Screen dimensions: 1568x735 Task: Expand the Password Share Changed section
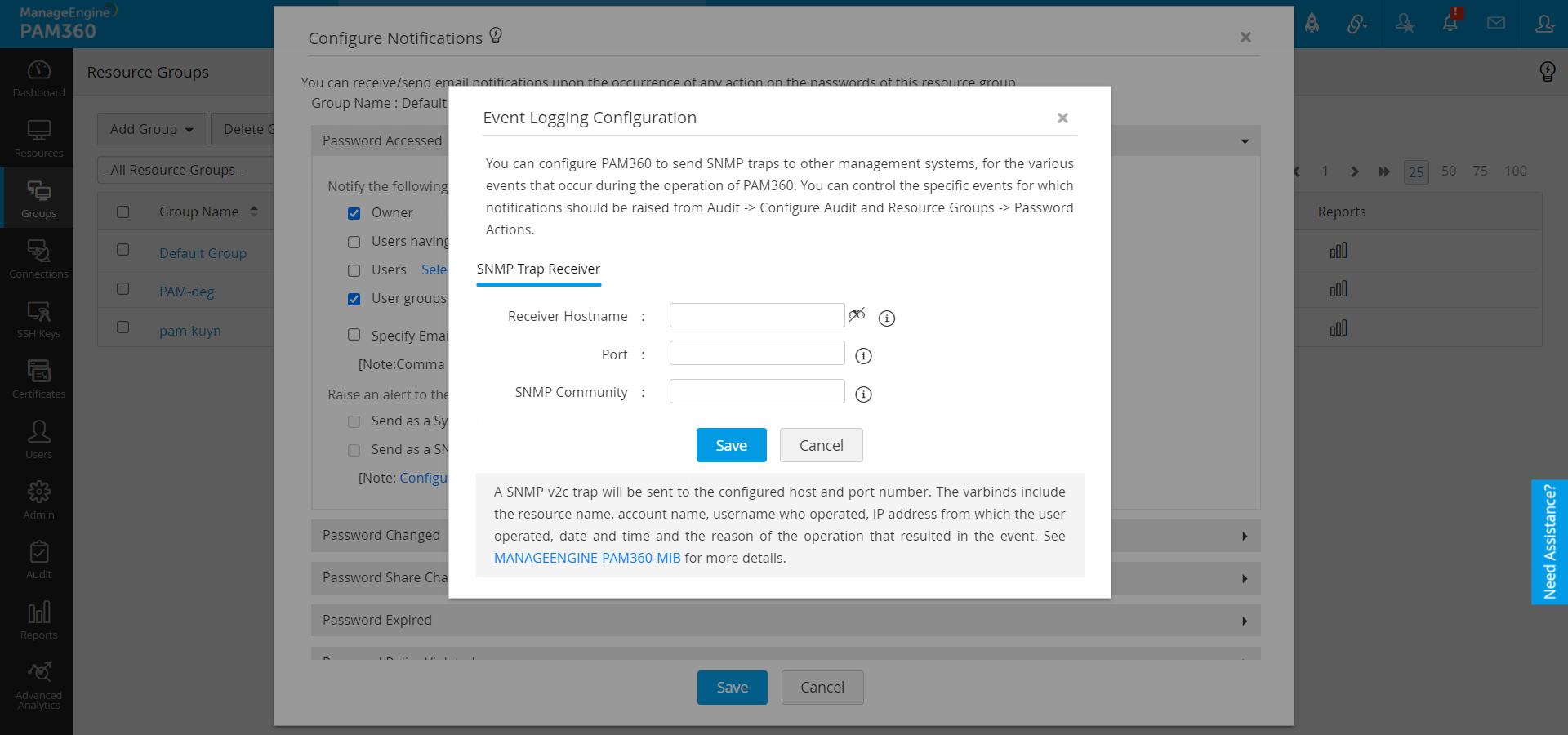[1245, 578]
